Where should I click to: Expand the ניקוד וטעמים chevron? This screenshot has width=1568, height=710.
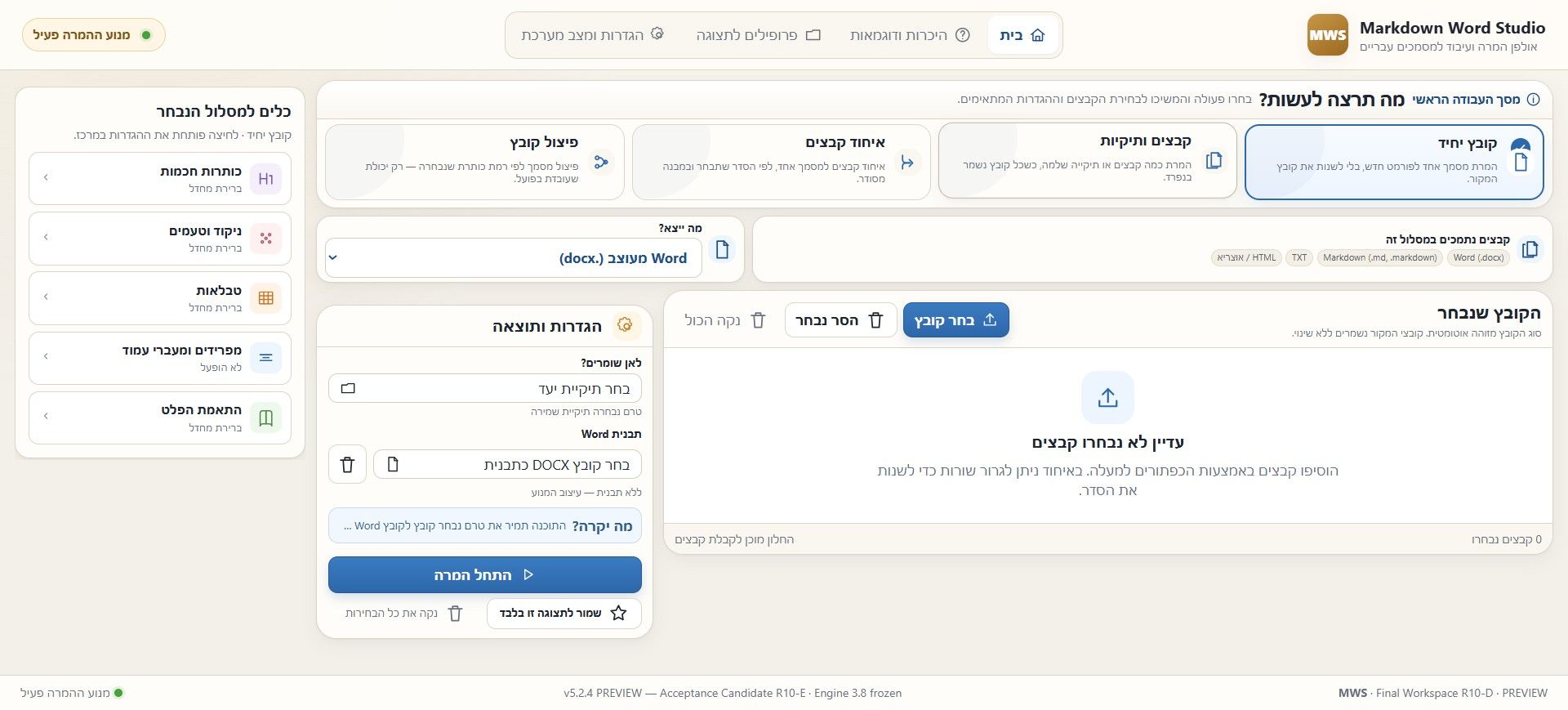[x=46, y=237]
